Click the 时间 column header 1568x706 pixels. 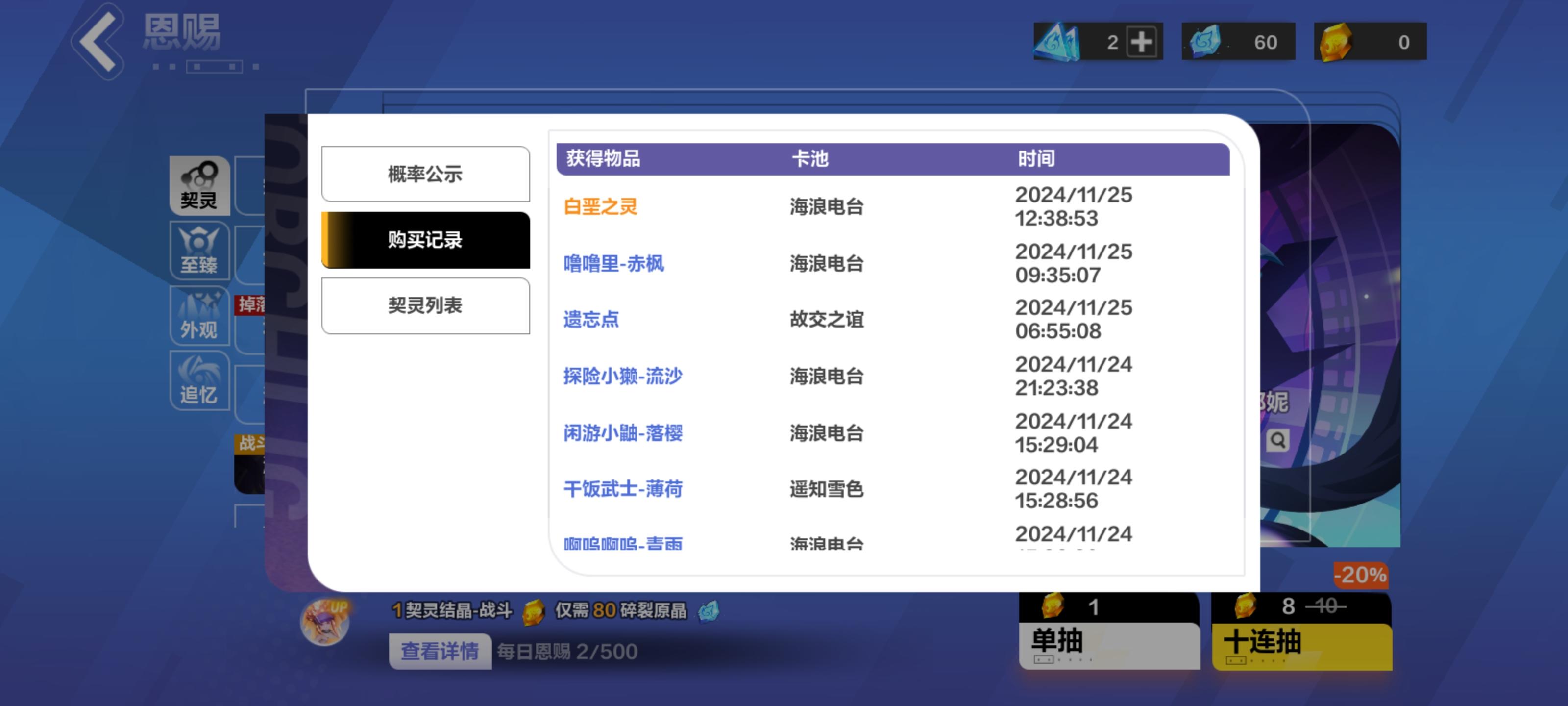1036,159
